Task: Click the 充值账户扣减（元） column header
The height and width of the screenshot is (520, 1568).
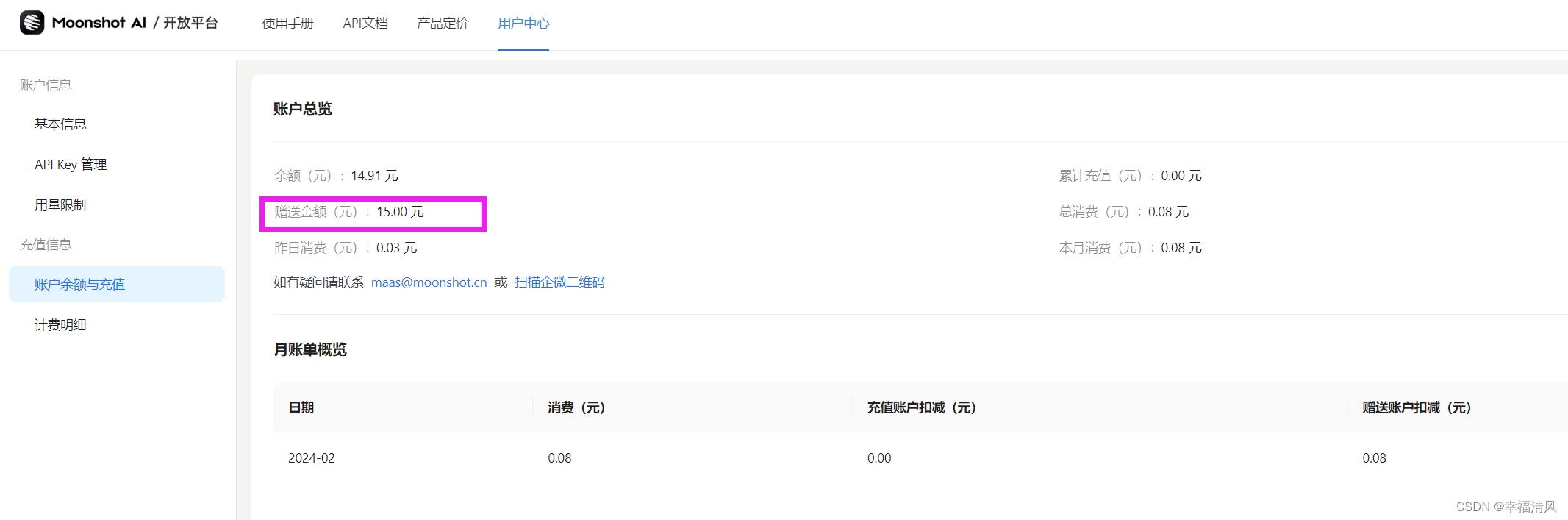Action: (922, 407)
